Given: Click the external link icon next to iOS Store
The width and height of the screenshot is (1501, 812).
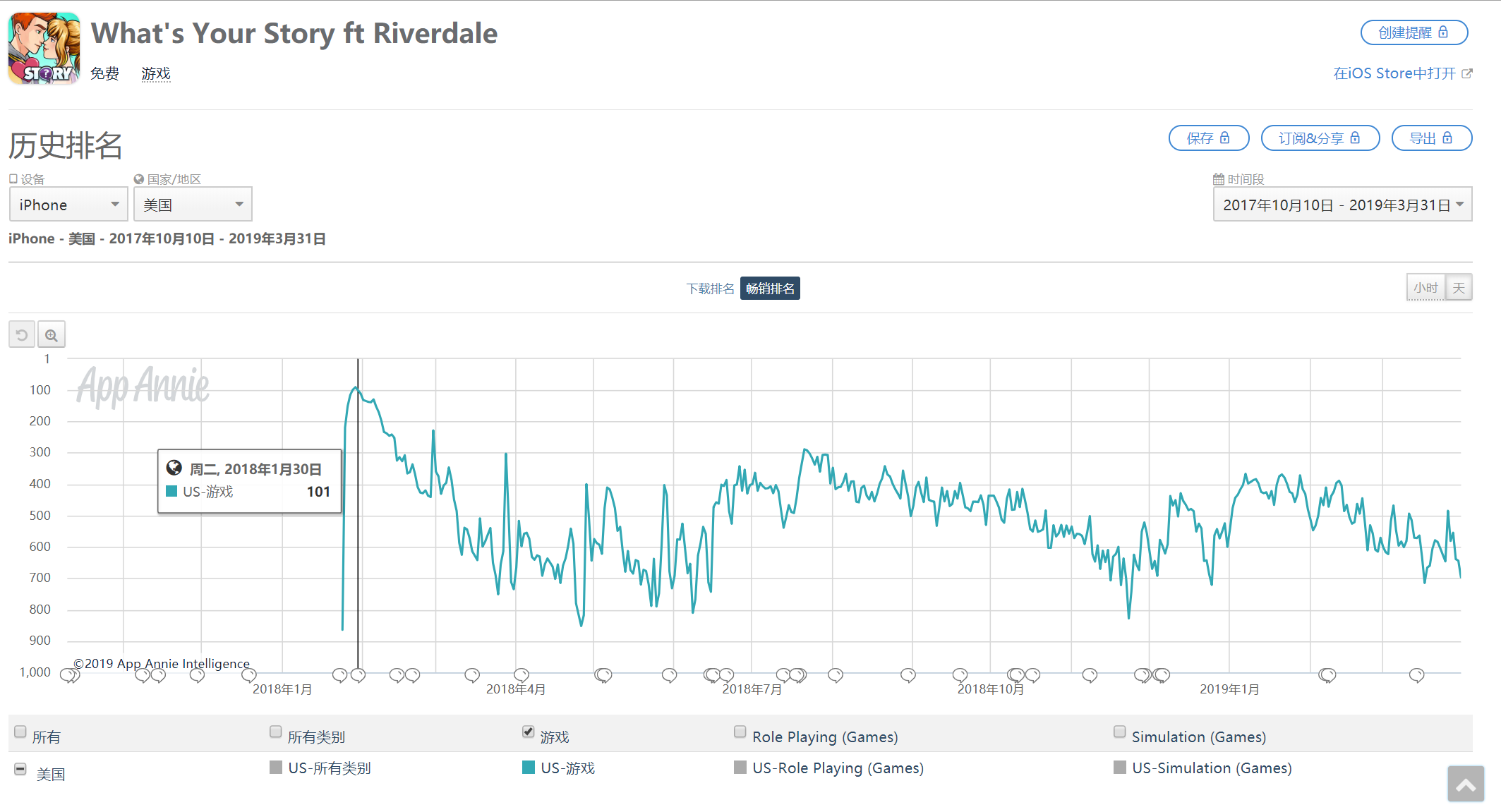Looking at the screenshot, I should (x=1467, y=73).
